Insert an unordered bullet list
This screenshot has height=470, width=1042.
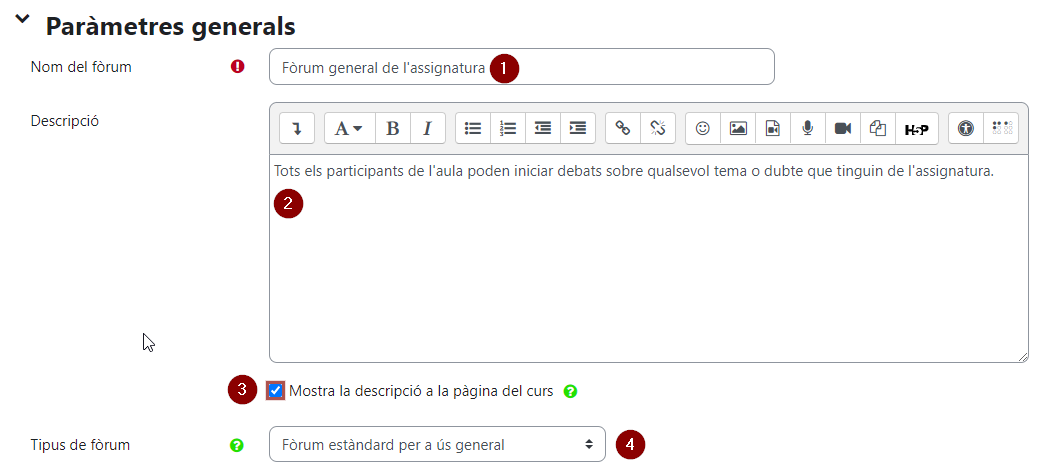pos(472,128)
